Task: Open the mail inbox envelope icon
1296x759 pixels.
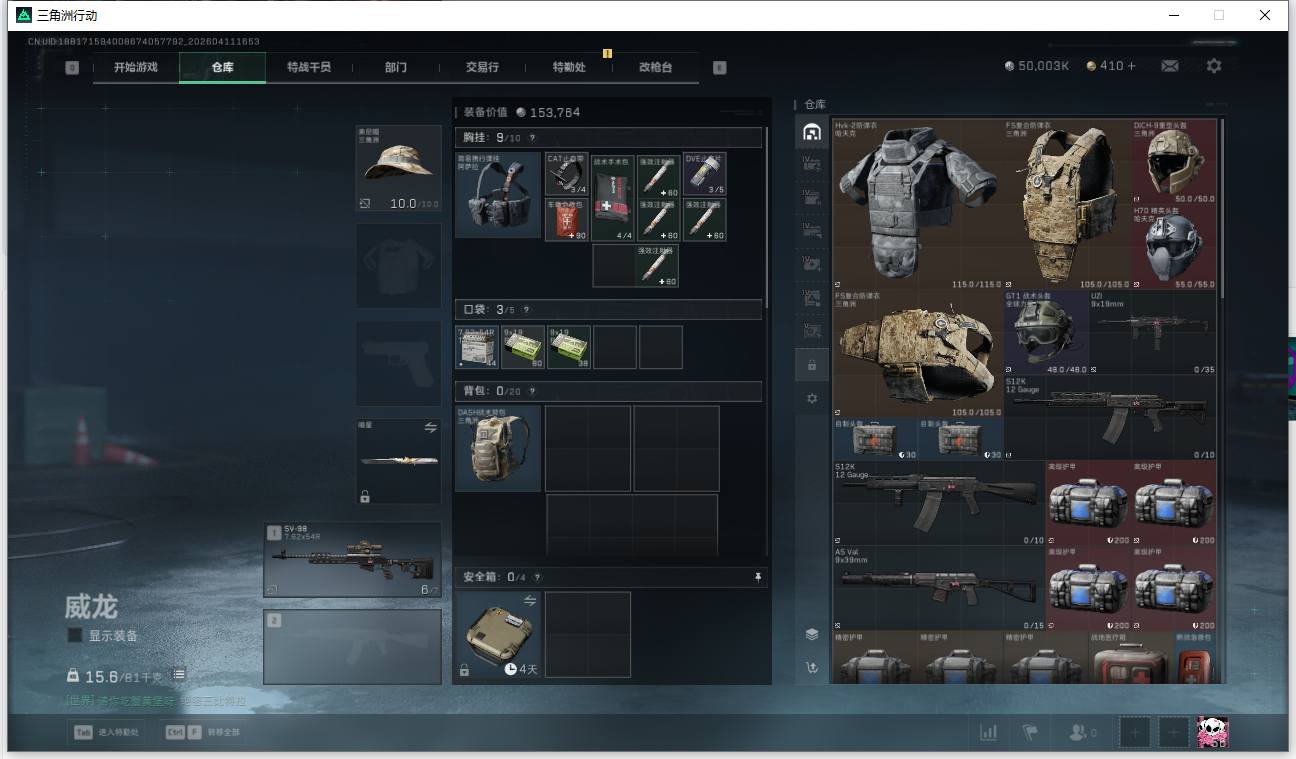Action: click(x=1169, y=66)
